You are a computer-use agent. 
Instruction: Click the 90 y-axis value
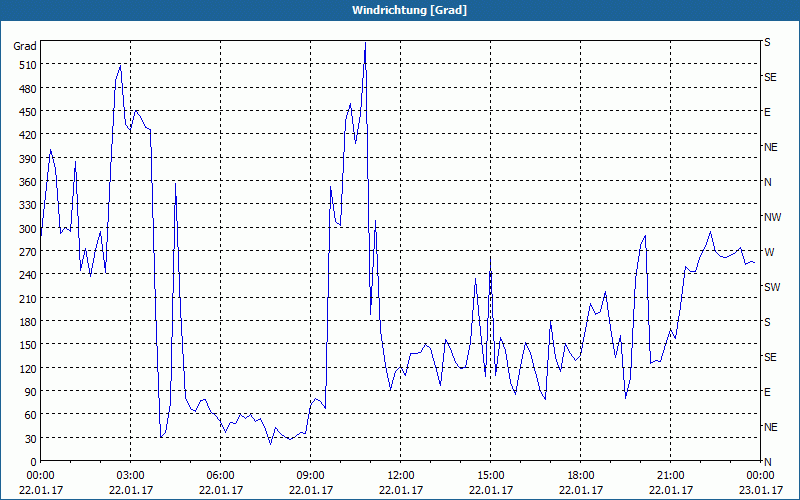30,392
